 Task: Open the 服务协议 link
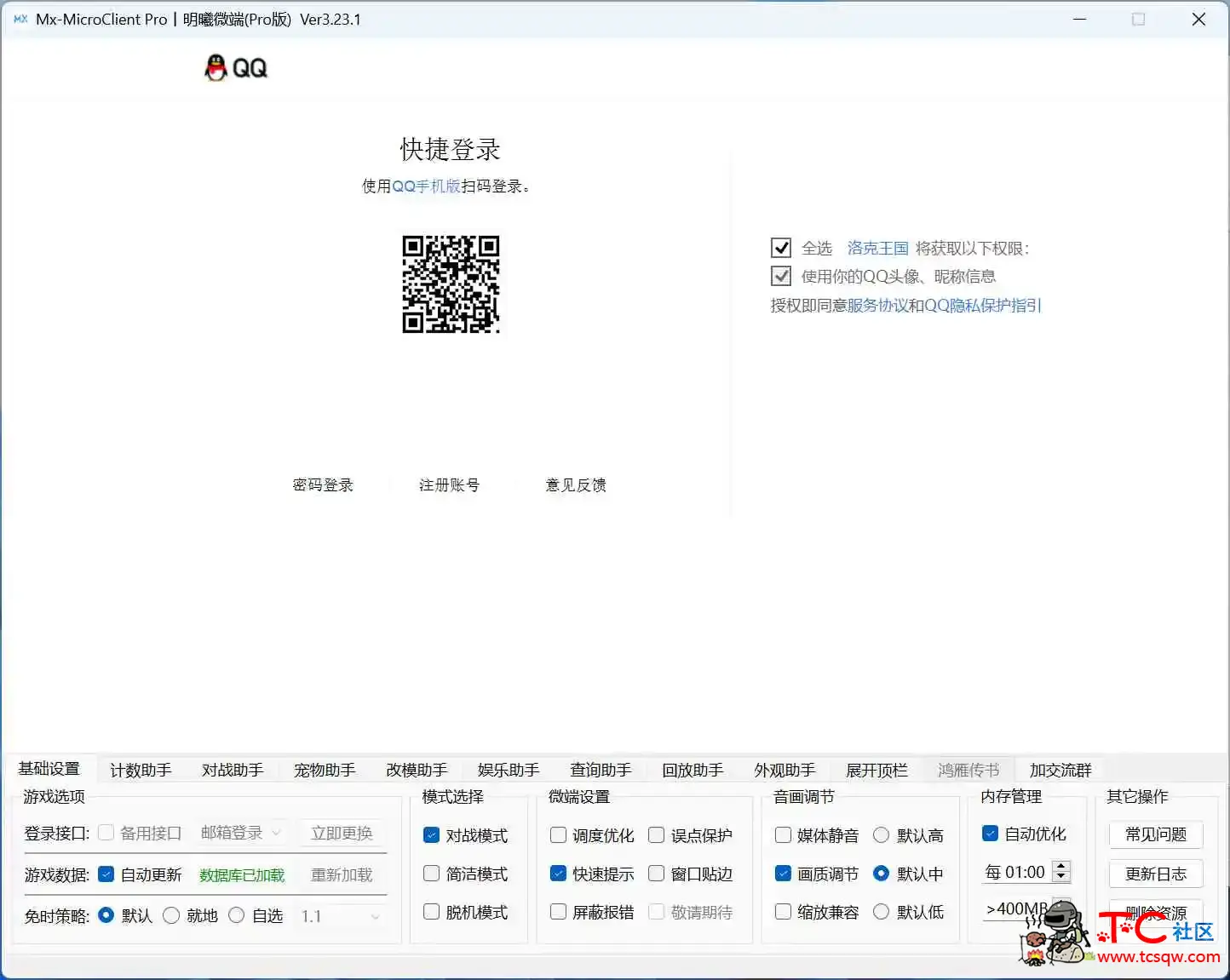click(877, 305)
